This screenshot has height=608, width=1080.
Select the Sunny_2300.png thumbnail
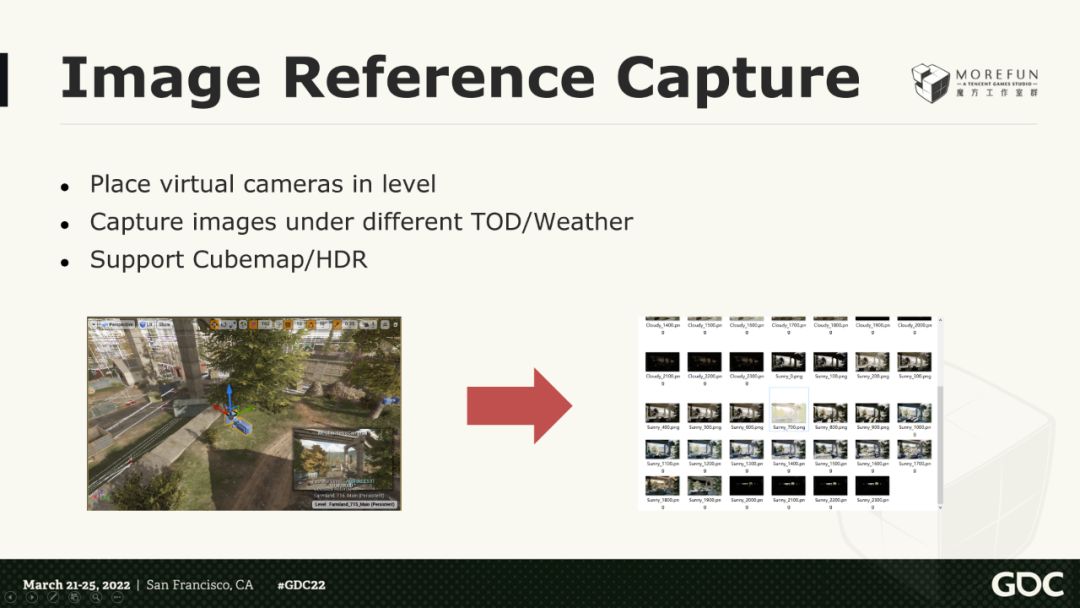click(871, 486)
